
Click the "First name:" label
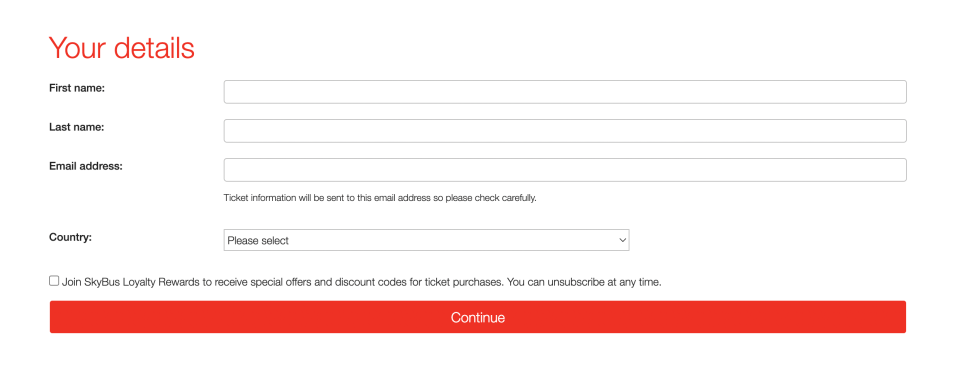[77, 88]
